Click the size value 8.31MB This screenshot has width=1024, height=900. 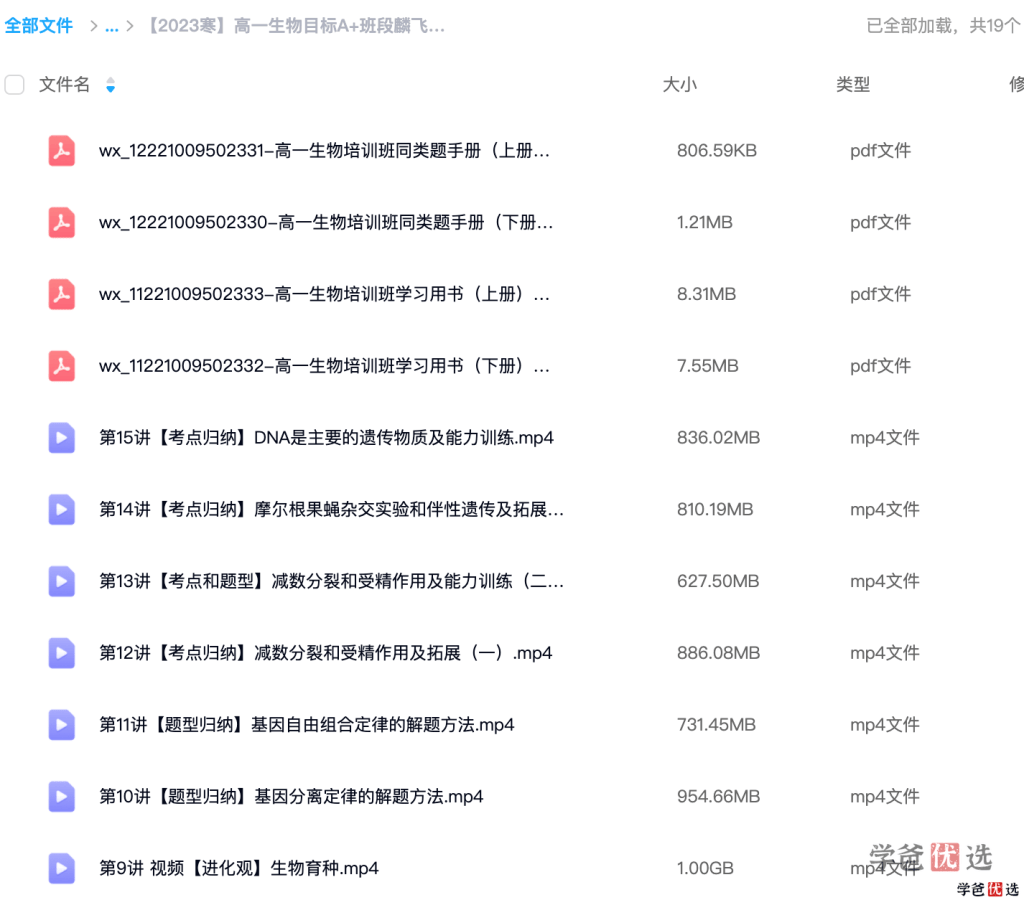pyautogui.click(x=706, y=295)
